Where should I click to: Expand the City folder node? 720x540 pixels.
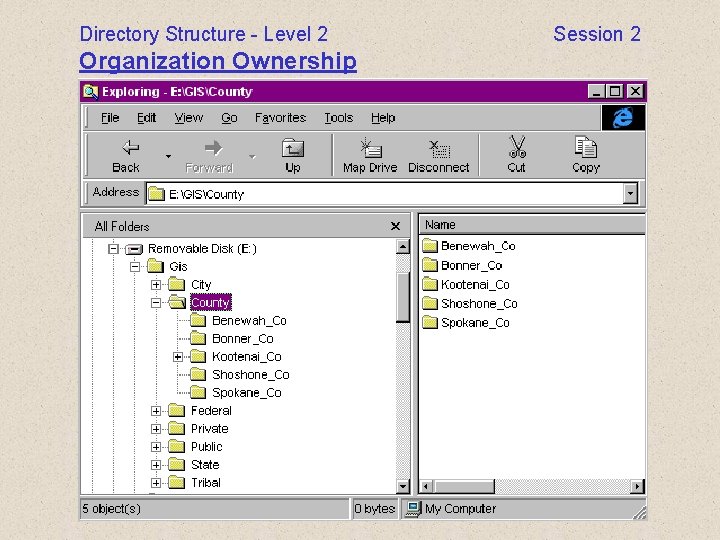point(156,285)
